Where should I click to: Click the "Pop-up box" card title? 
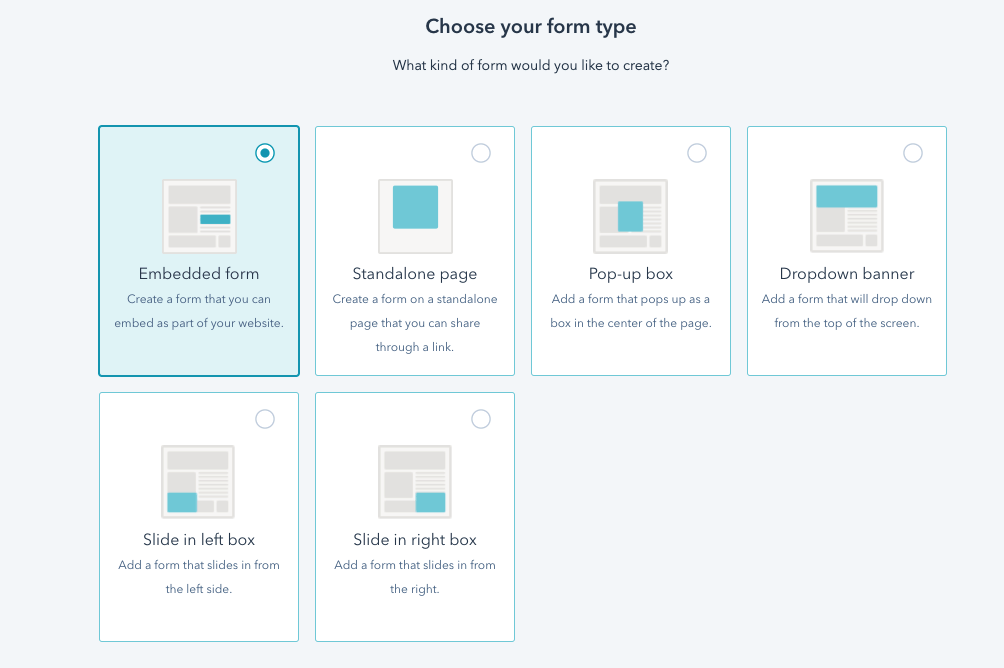pyautogui.click(x=631, y=274)
